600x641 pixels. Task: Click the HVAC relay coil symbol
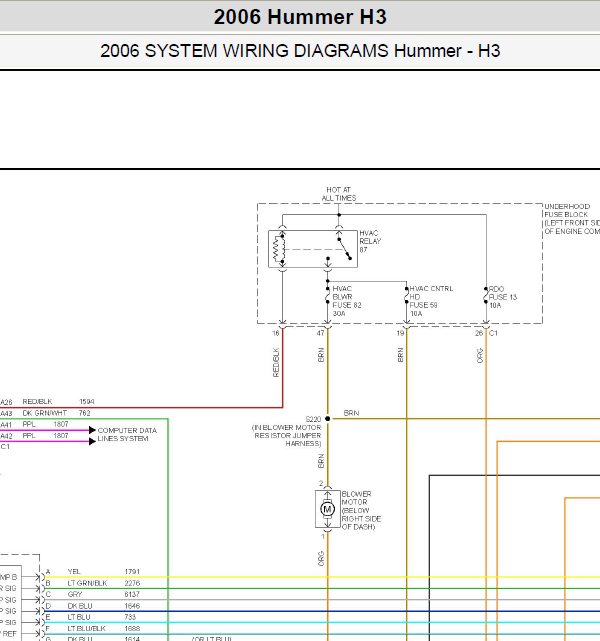[279, 249]
